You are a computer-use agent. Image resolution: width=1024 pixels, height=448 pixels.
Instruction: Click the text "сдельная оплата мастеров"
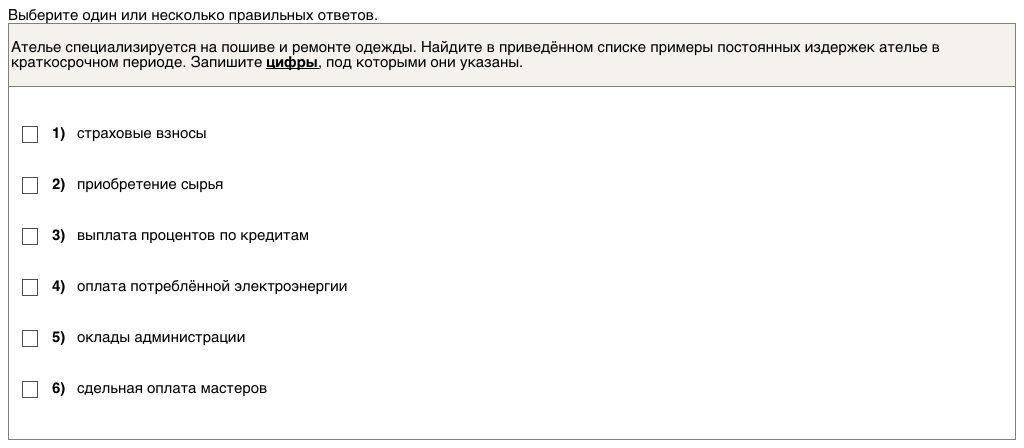point(172,388)
